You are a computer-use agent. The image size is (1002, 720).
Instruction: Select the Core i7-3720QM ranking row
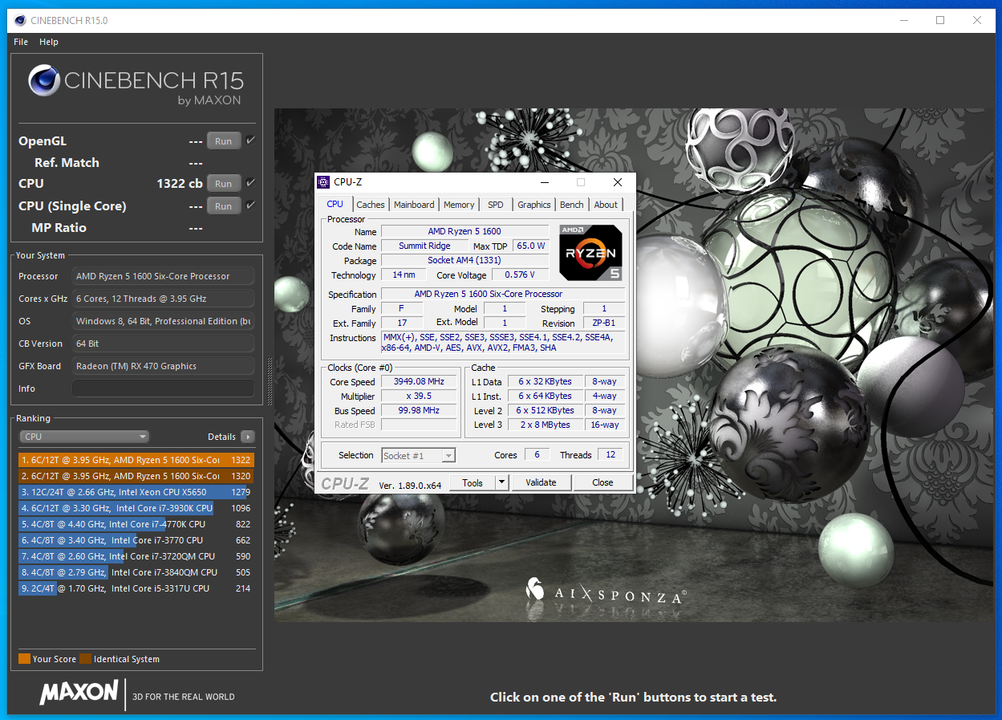136,556
